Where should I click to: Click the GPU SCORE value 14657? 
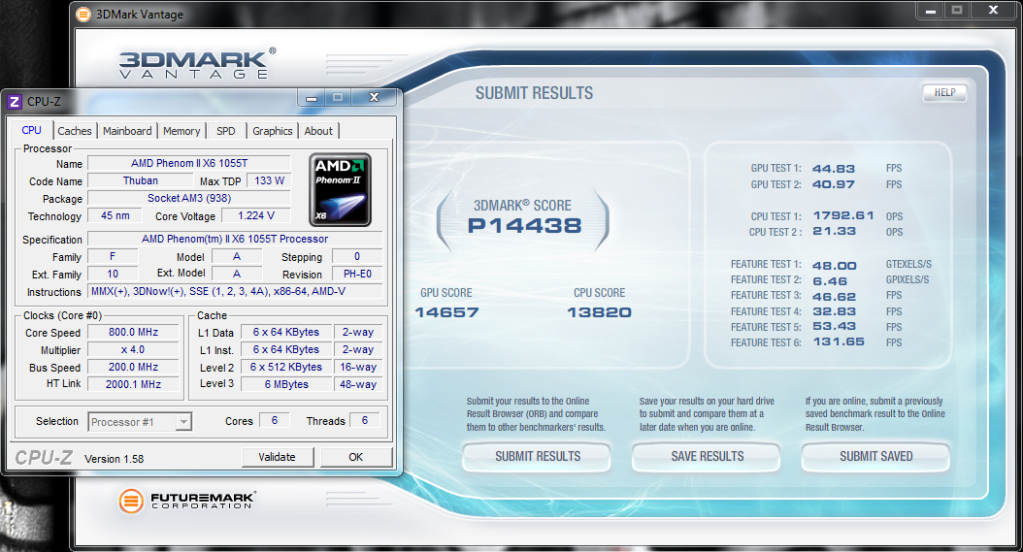coord(447,313)
